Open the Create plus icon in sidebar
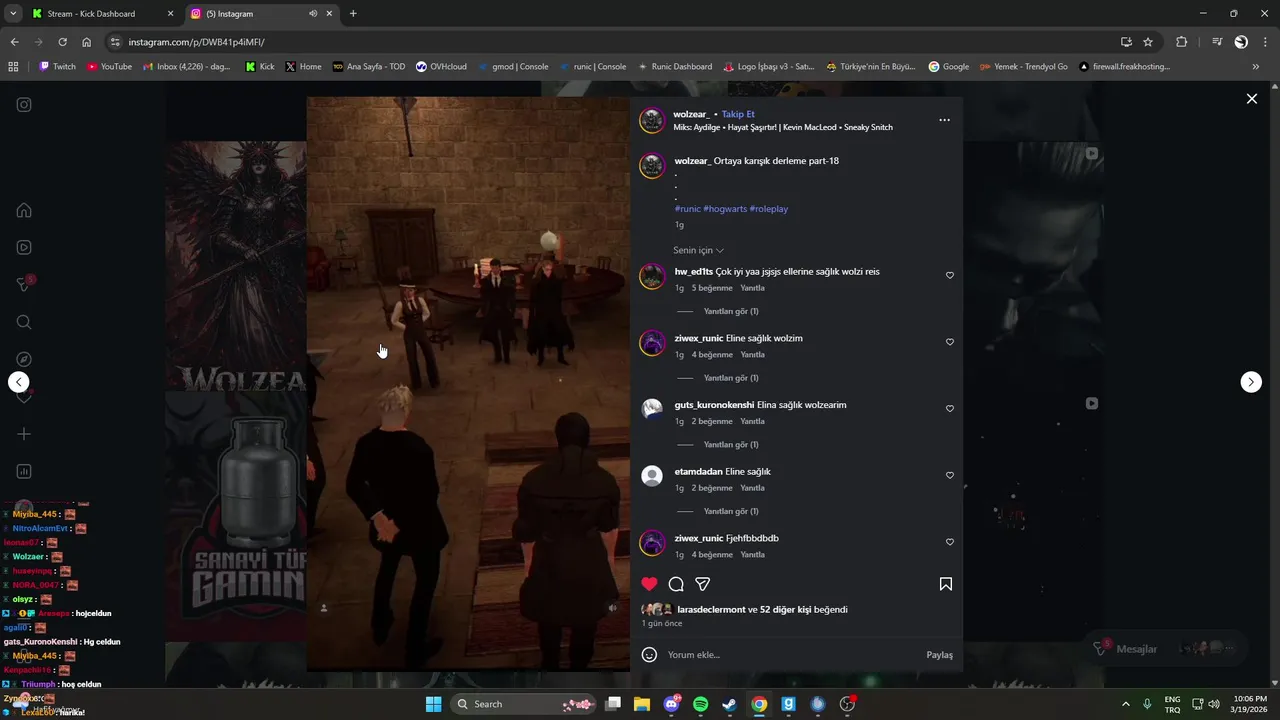The width and height of the screenshot is (1280, 720). [x=24, y=434]
